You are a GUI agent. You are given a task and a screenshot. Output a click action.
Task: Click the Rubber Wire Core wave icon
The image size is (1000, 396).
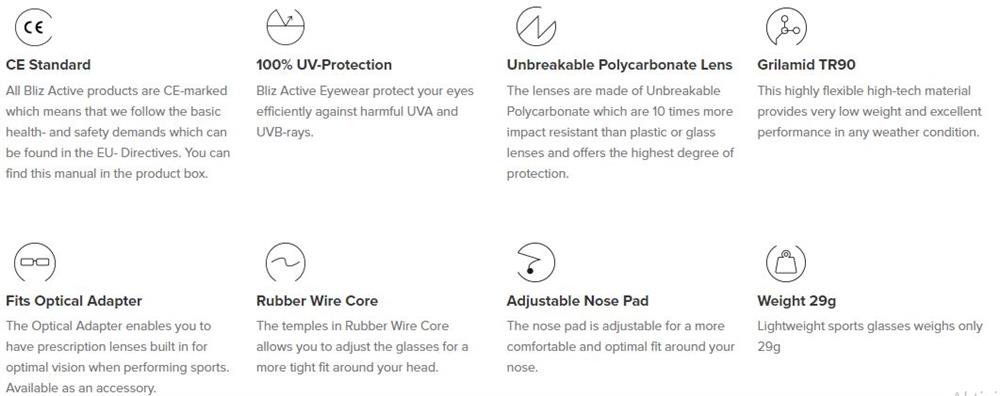point(285,262)
